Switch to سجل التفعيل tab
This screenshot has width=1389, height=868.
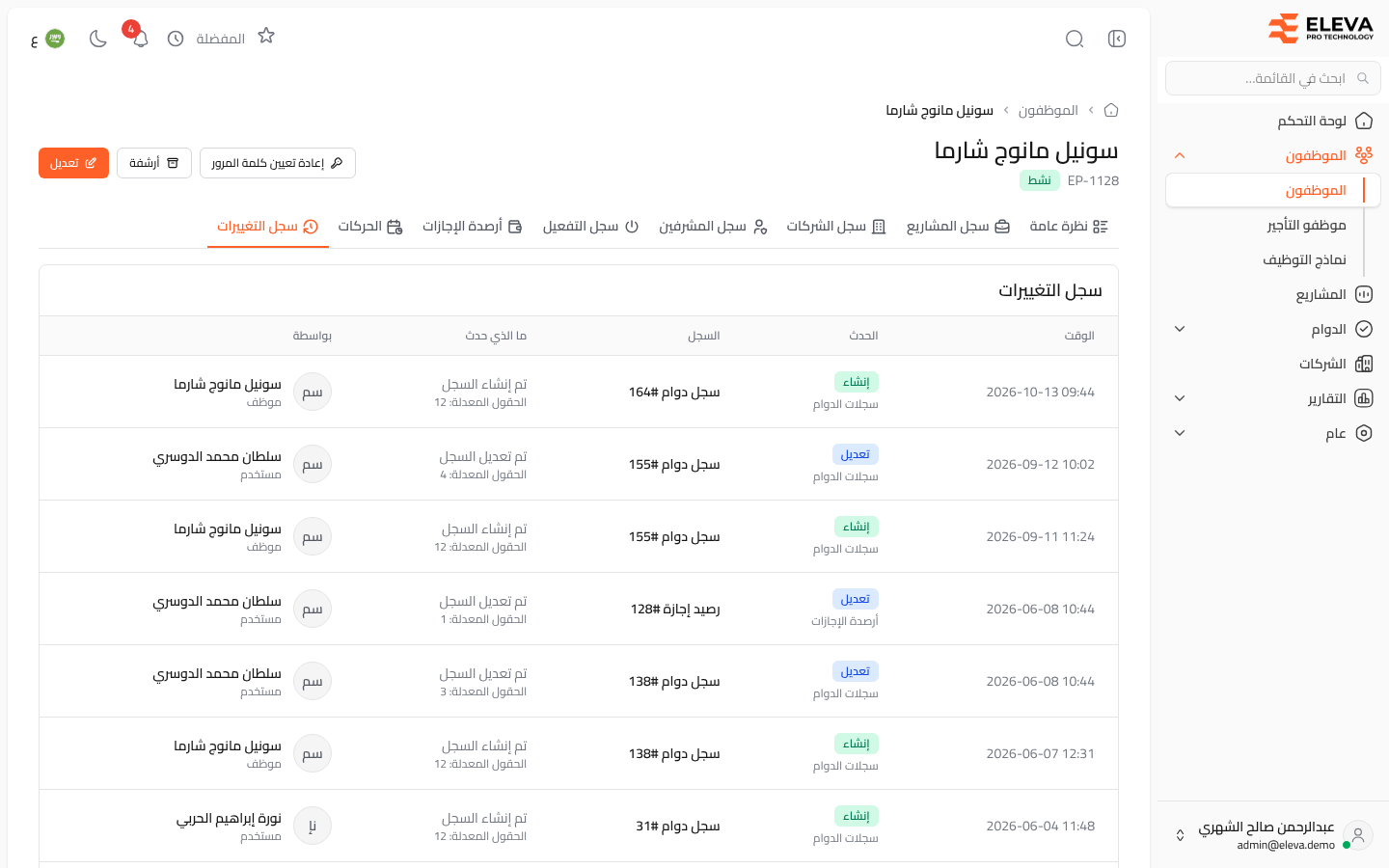[x=590, y=227]
